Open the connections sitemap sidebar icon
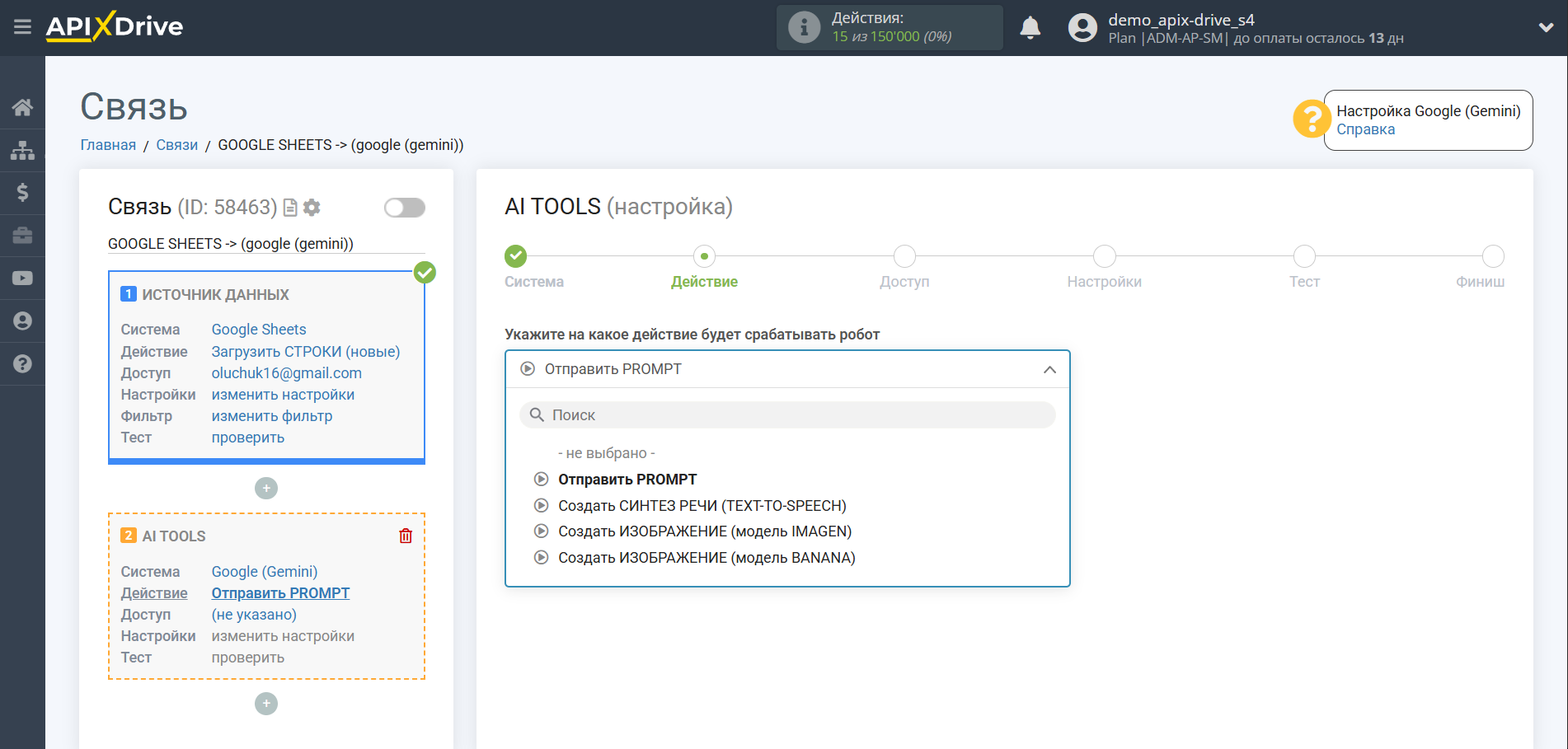 pos(22,150)
